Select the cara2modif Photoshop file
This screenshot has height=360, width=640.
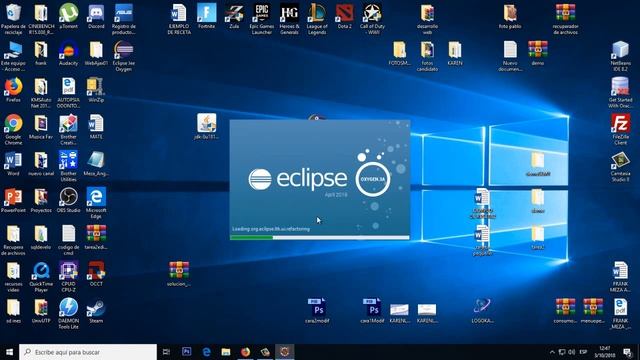(x=317, y=311)
